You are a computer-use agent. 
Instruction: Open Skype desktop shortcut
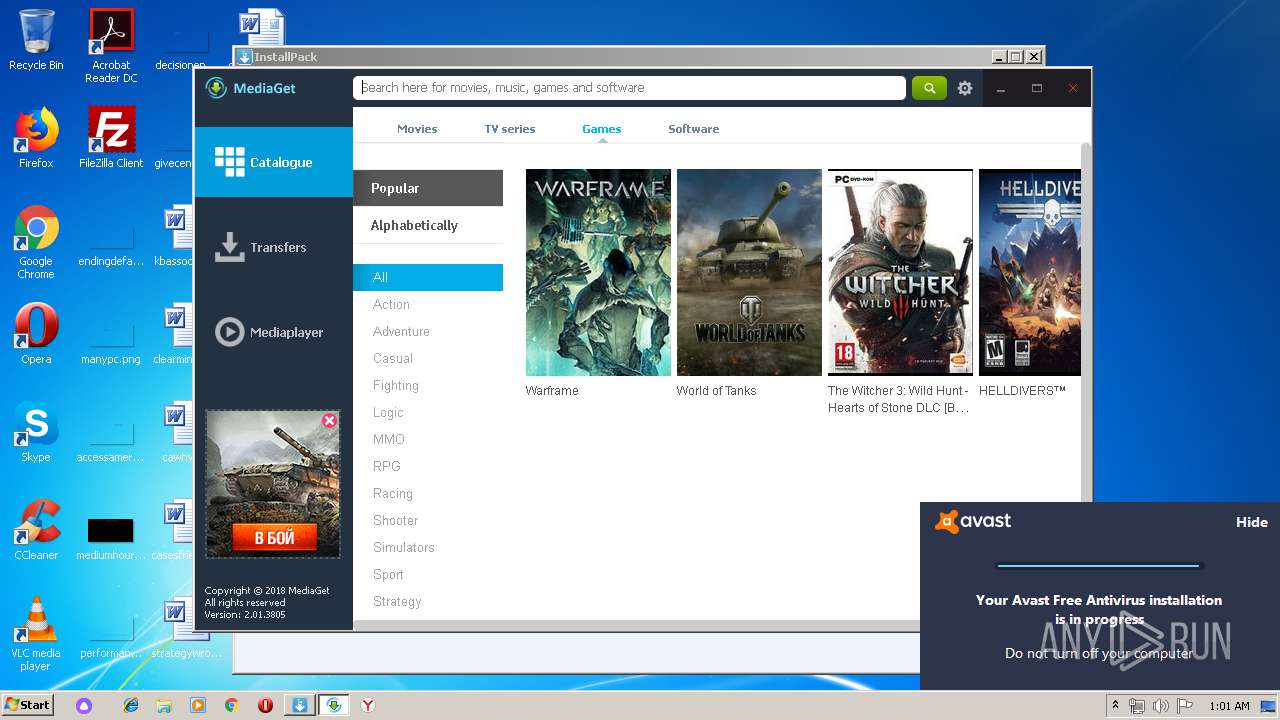click(x=36, y=432)
